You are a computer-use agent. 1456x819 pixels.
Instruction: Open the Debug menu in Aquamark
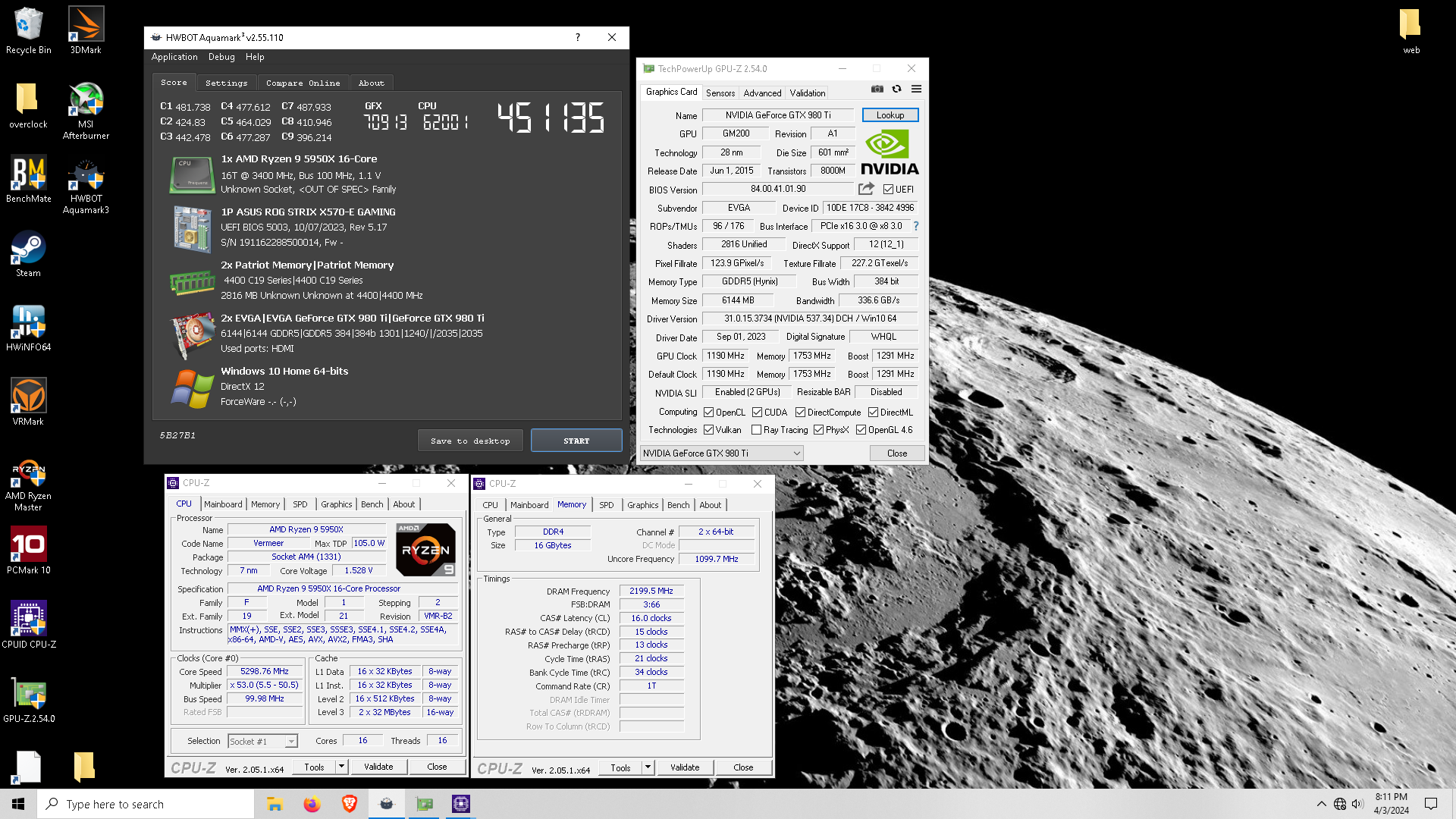tap(221, 57)
